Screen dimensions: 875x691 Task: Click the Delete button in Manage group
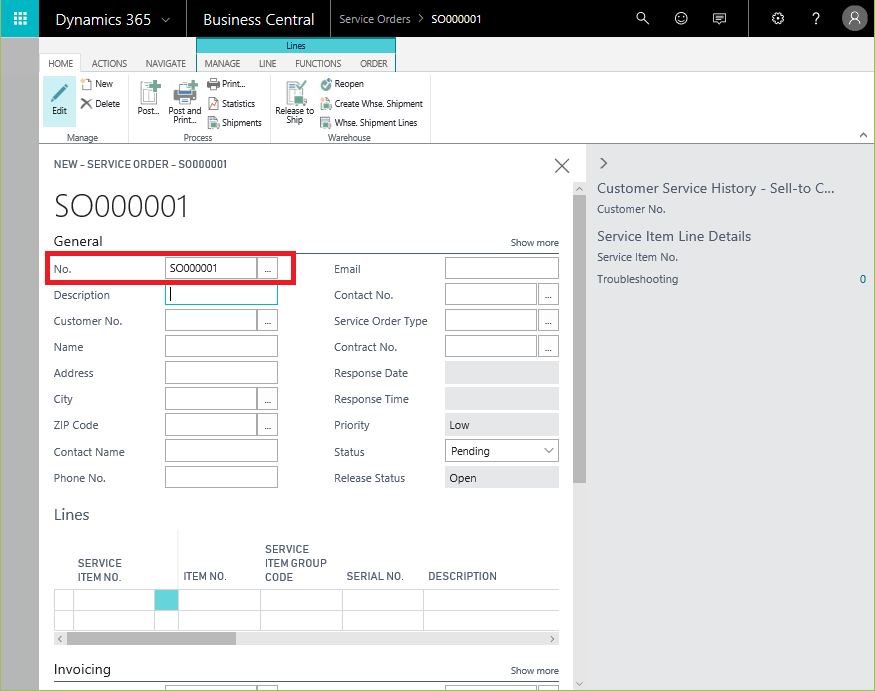coord(100,104)
